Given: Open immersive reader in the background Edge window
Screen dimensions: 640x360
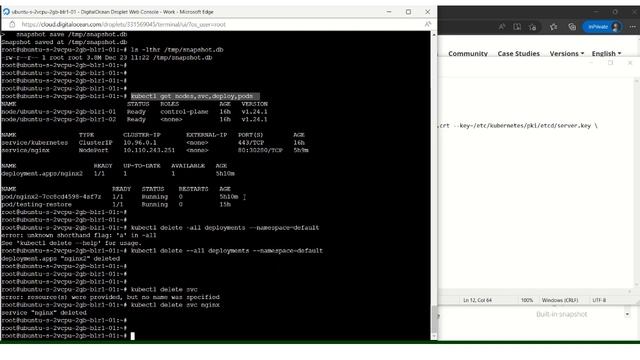Looking at the screenshot, I should [x=517, y=27].
